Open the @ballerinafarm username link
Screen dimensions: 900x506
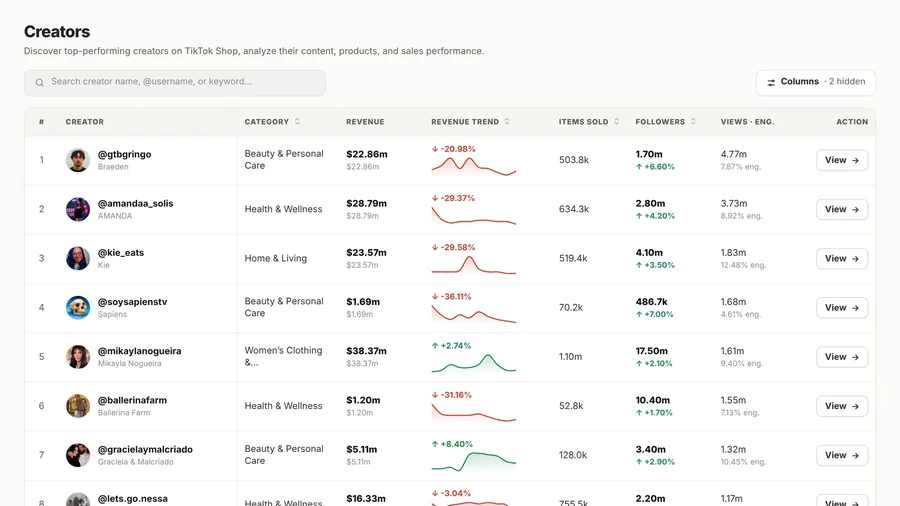click(132, 400)
